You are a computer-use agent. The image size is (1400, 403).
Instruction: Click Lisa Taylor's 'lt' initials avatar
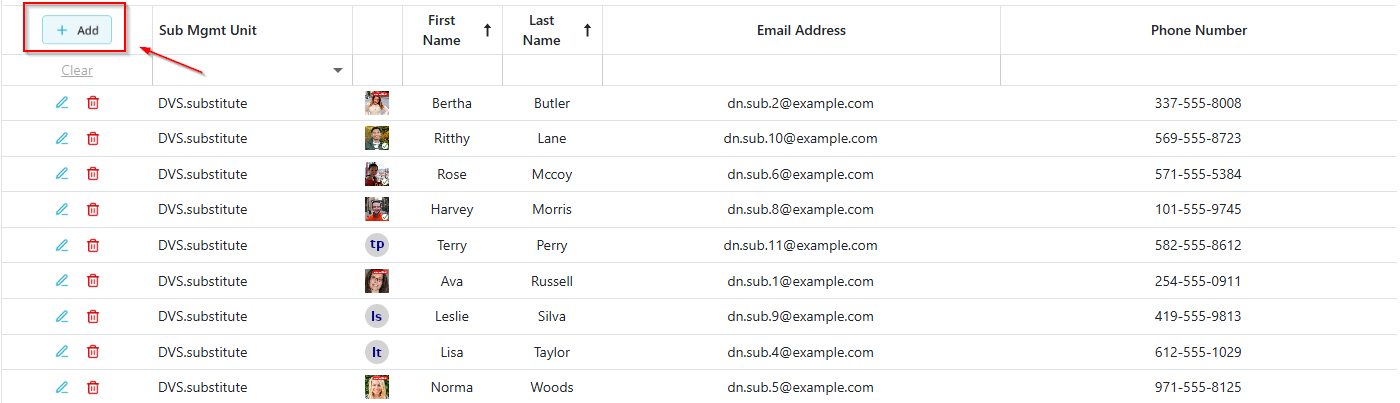click(377, 352)
